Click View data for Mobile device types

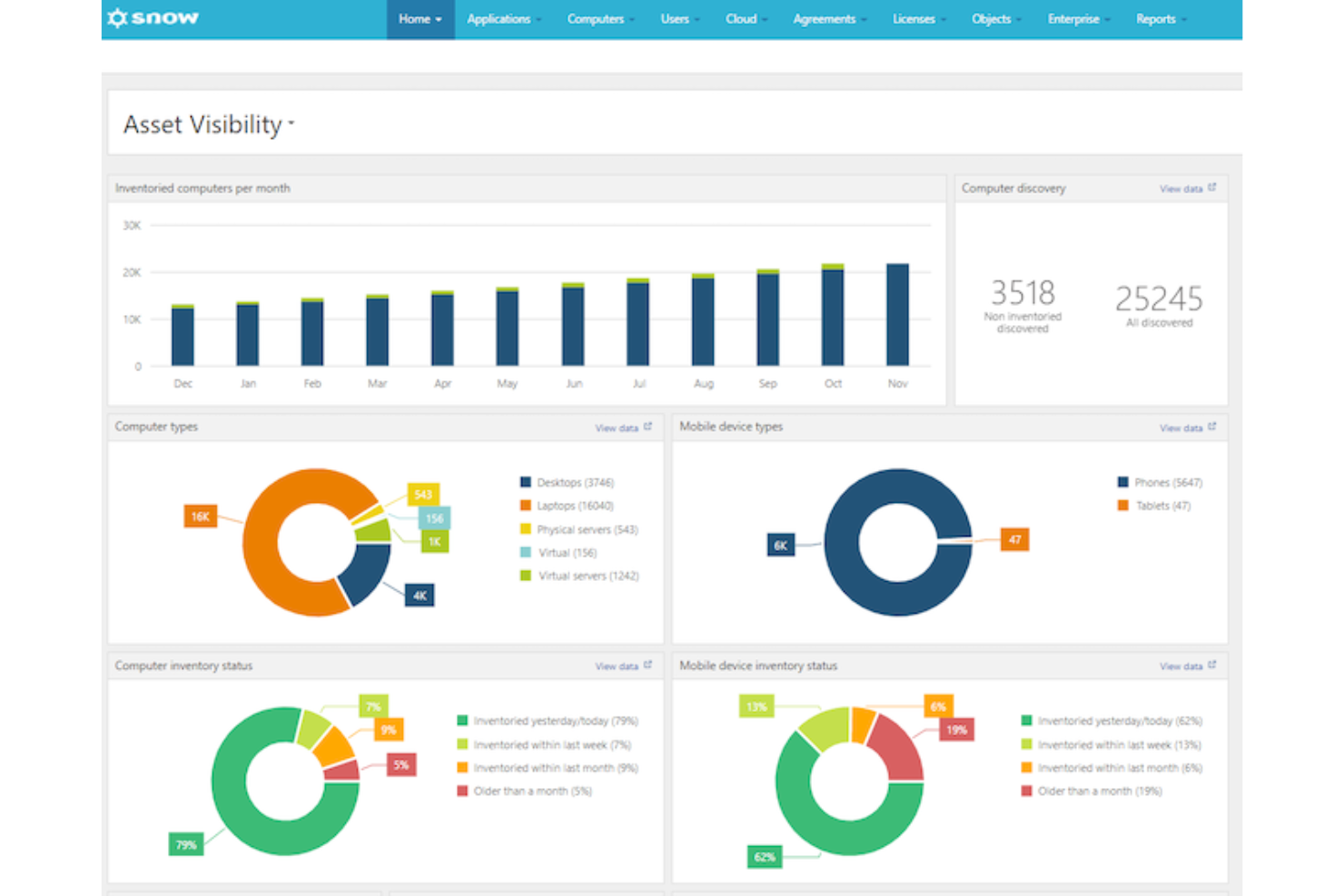tap(1181, 427)
